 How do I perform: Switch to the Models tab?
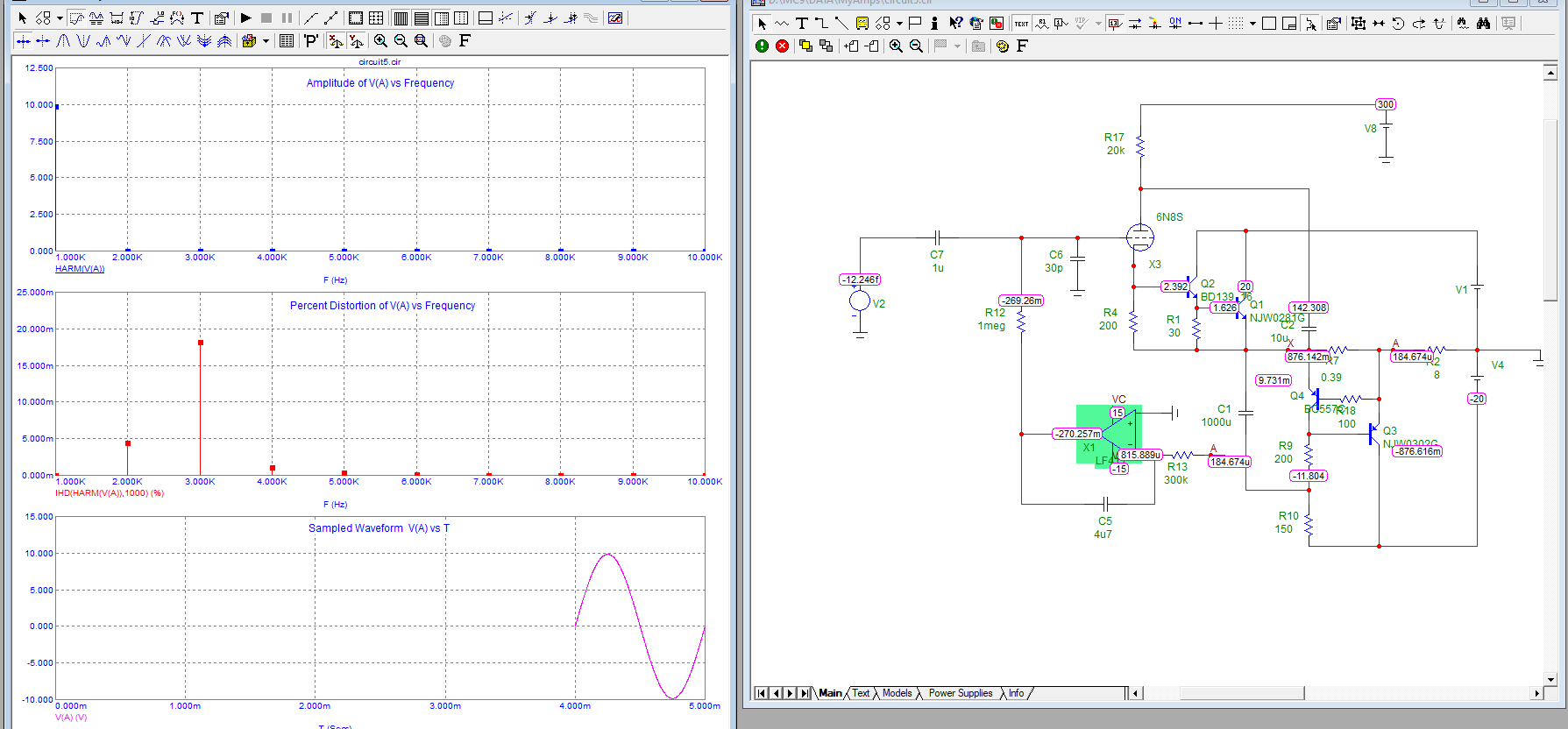coord(897,693)
